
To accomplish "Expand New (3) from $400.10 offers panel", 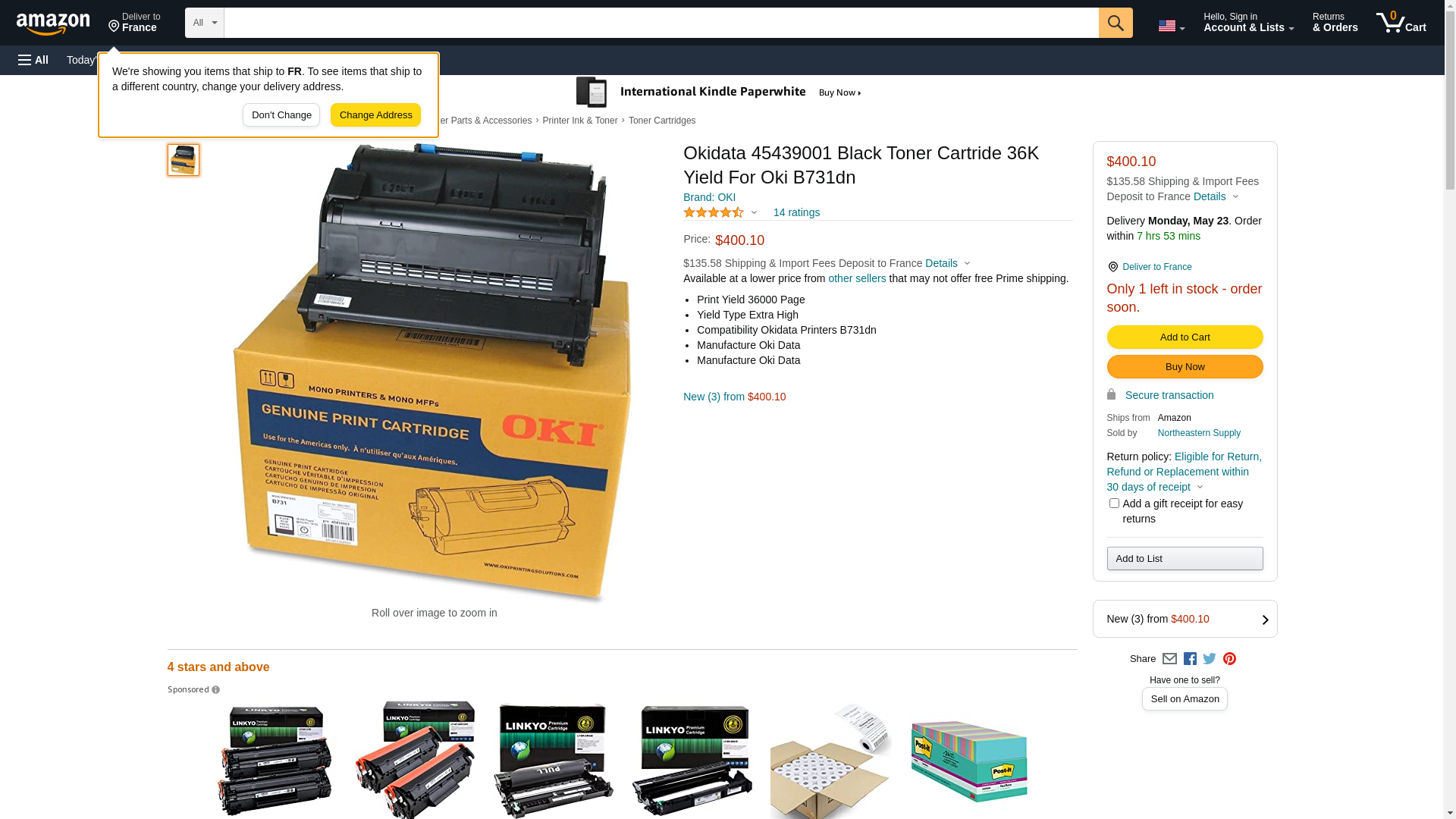I will 1185,619.
